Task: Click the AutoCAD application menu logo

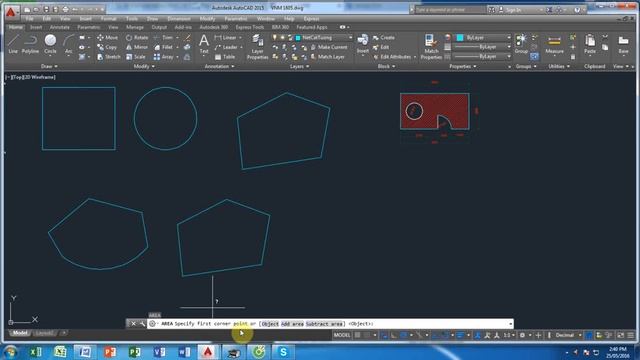Action: (x=11, y=12)
